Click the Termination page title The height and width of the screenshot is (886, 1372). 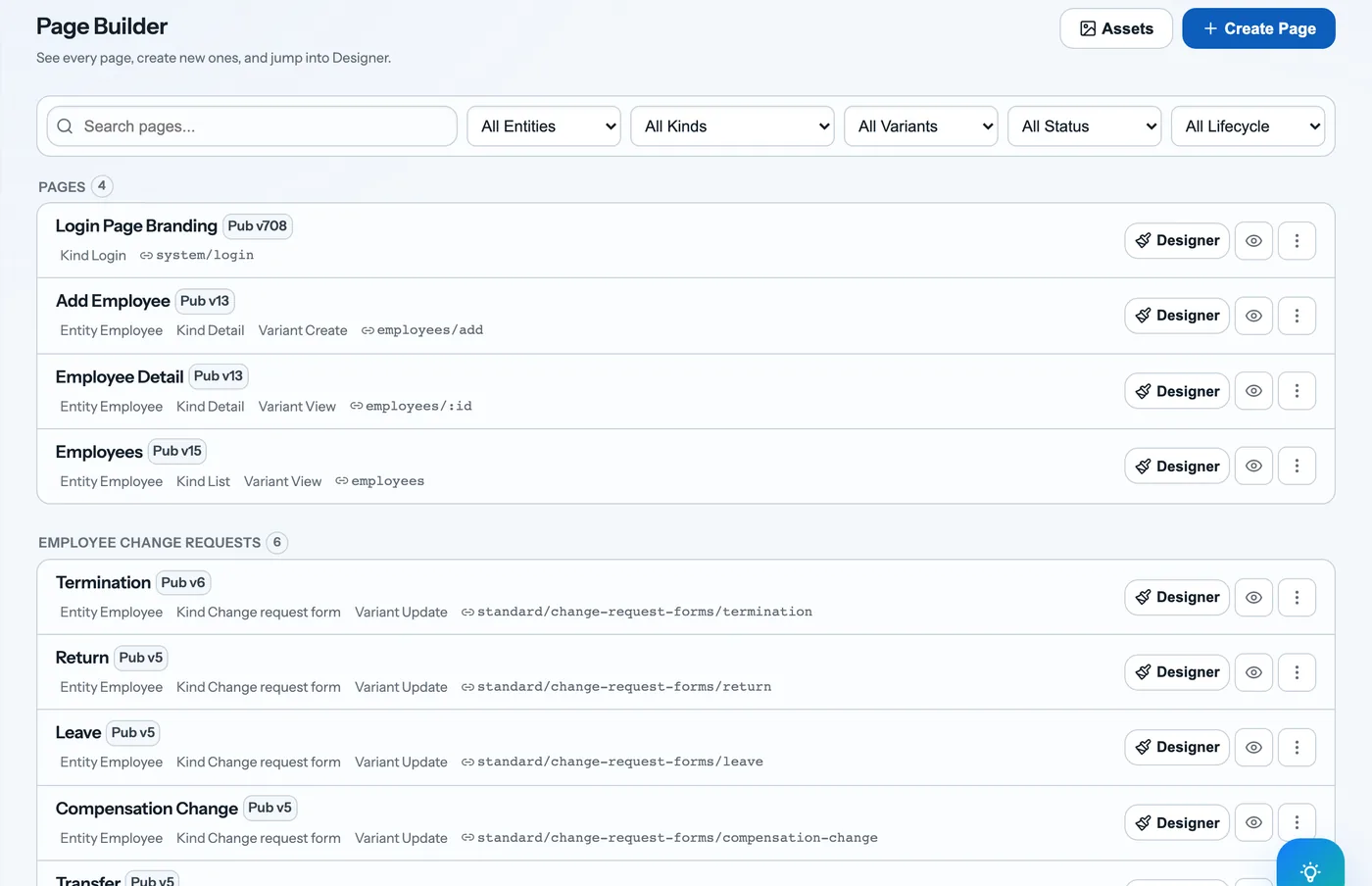click(103, 582)
